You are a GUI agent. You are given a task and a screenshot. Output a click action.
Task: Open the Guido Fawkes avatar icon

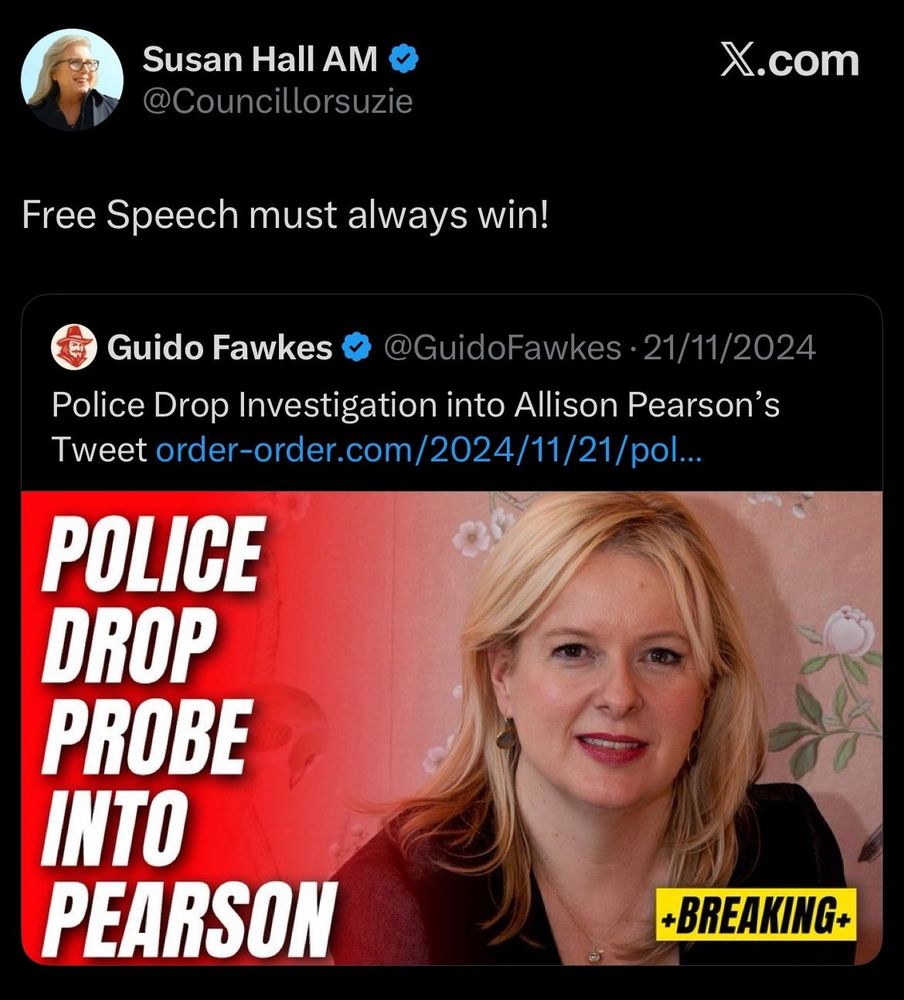click(x=74, y=347)
